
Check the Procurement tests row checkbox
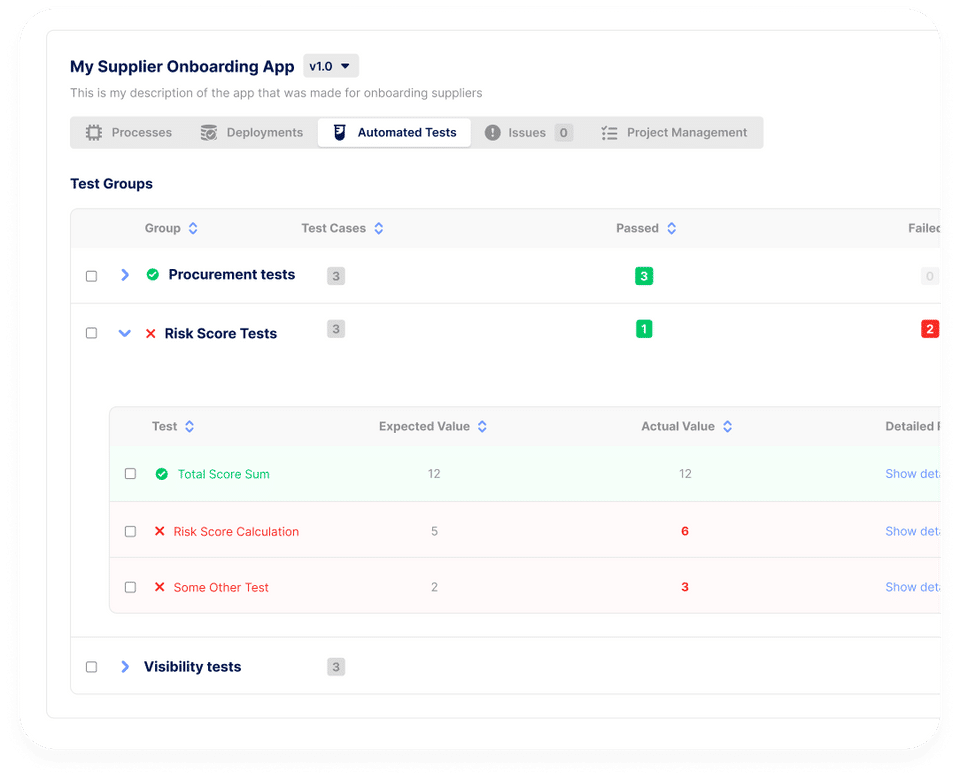point(91,276)
